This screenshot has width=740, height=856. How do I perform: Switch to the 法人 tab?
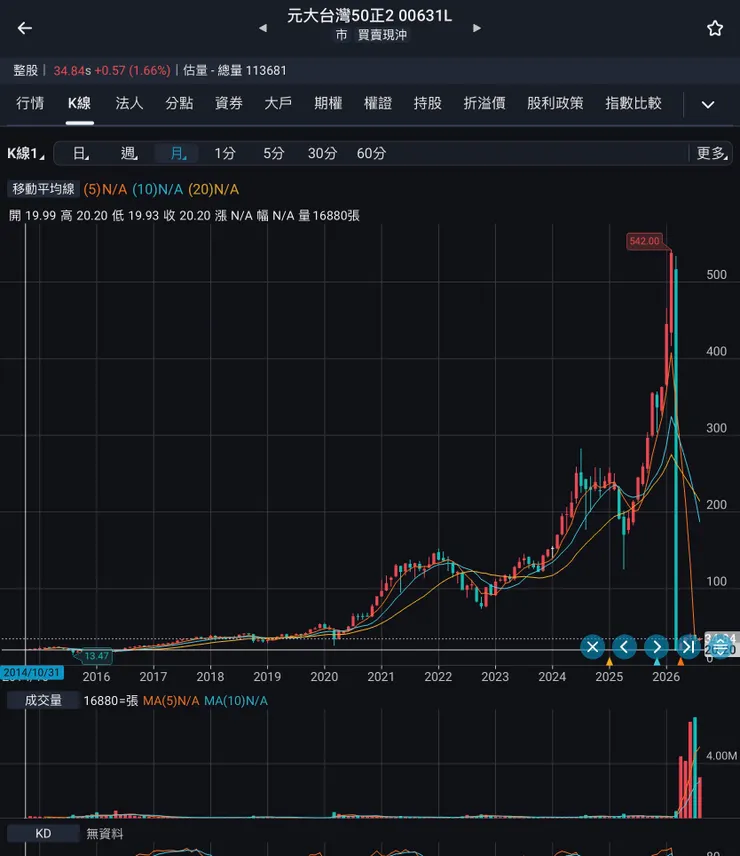[129, 103]
